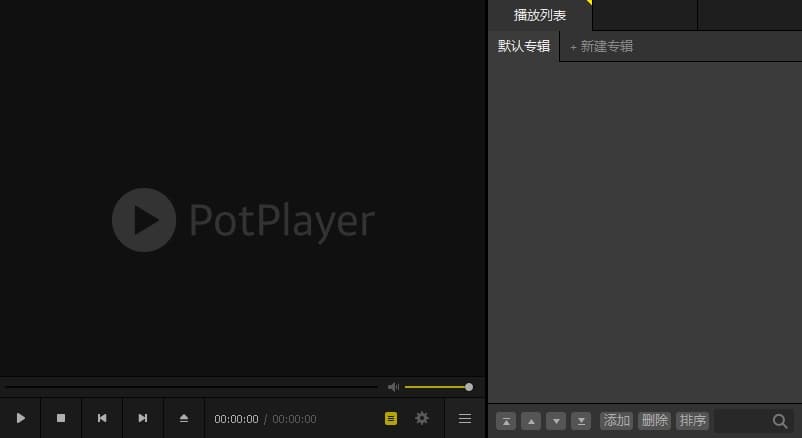Click the 删除 button

tap(654, 421)
